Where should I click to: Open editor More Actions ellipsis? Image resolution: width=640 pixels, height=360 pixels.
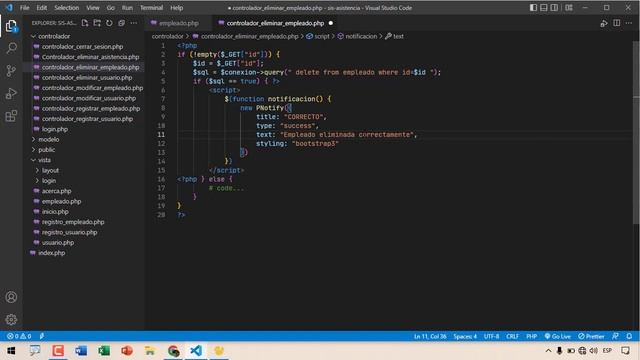[x=629, y=23]
